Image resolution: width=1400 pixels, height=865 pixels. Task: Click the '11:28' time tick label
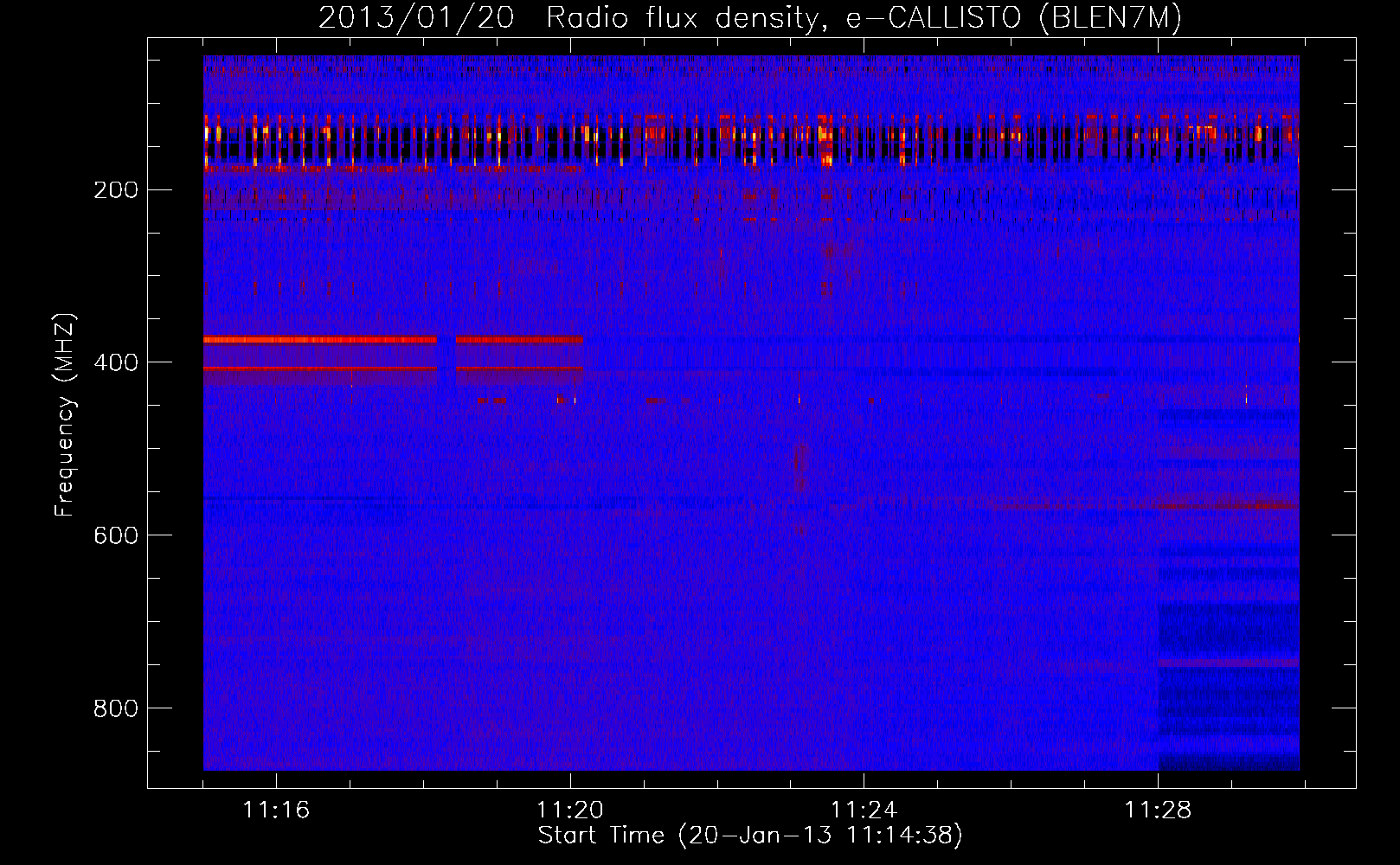tap(1158, 811)
